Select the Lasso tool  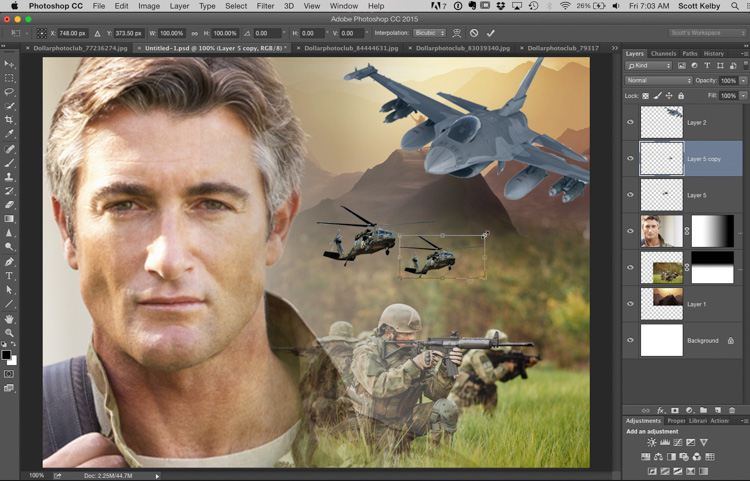point(9,92)
